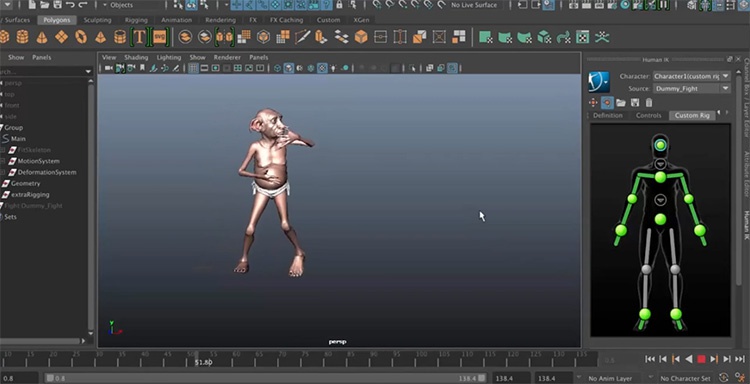Switch to the Rigging shelf tab
Viewport: 750px width, 384px height.
click(x=136, y=20)
